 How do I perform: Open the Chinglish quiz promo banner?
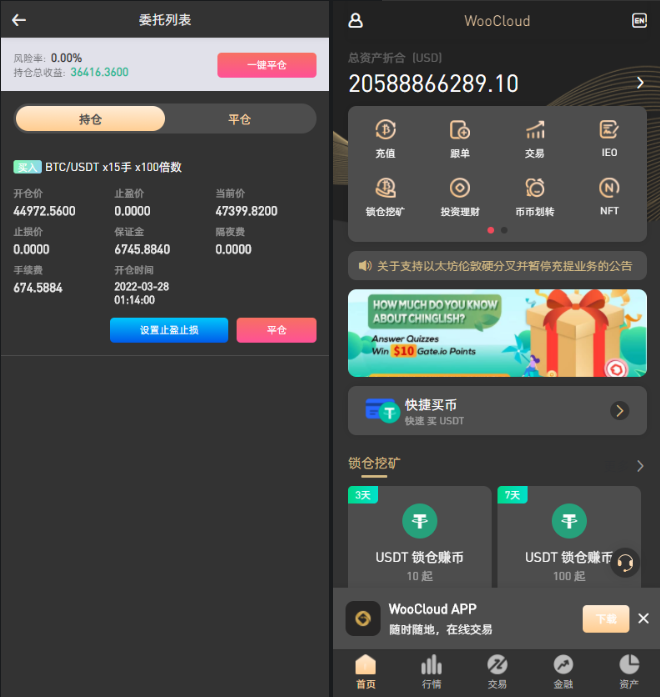pyautogui.click(x=497, y=333)
